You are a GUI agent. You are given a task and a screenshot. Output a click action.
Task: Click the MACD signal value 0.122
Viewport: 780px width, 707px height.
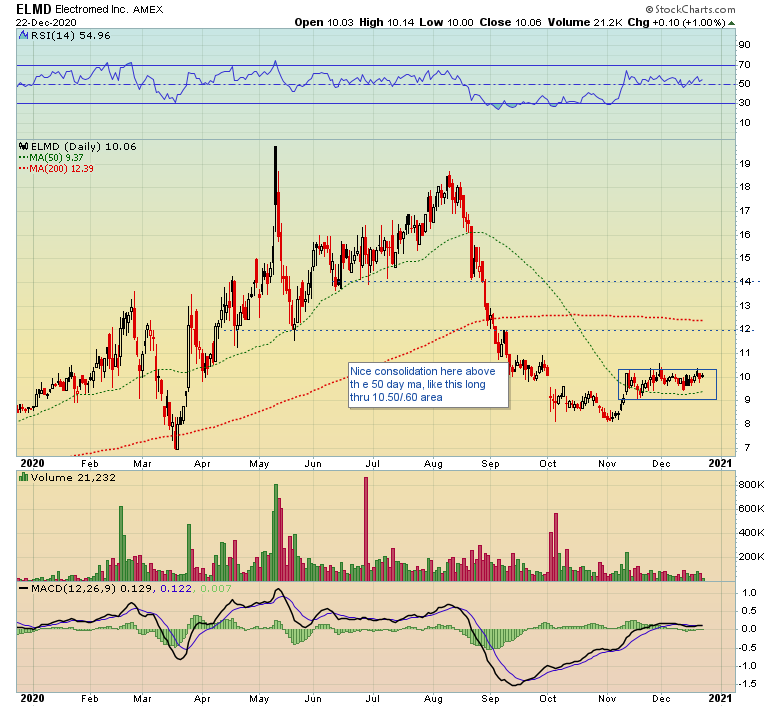click(176, 588)
